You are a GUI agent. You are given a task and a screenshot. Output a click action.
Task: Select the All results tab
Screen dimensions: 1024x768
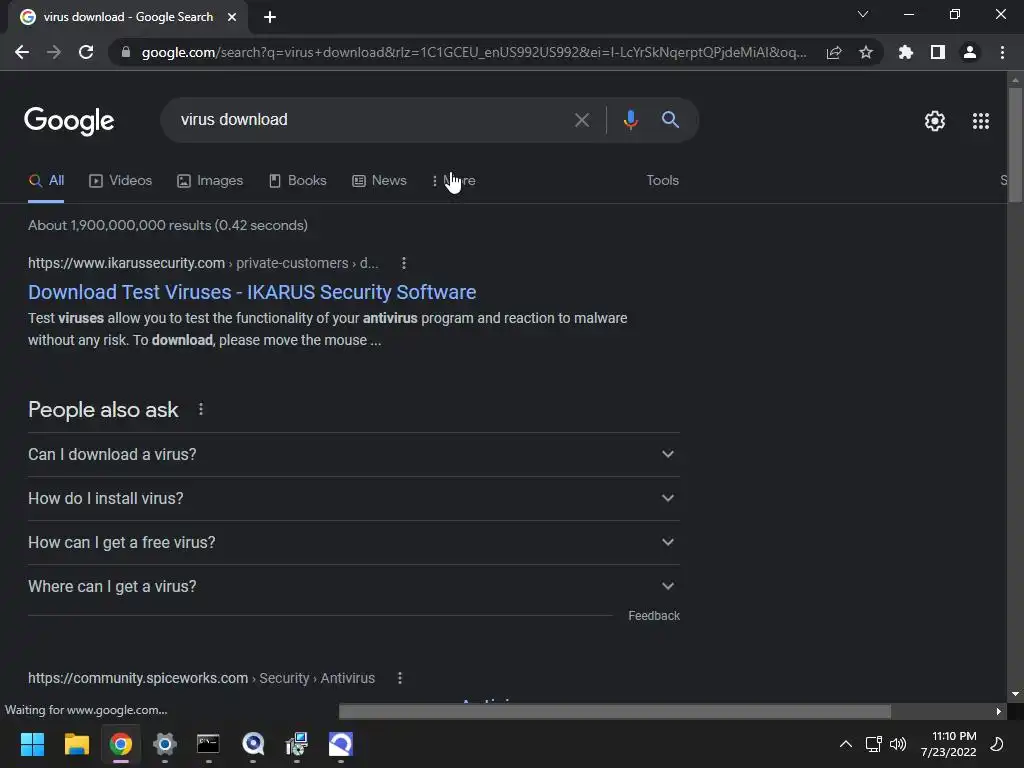click(x=46, y=181)
